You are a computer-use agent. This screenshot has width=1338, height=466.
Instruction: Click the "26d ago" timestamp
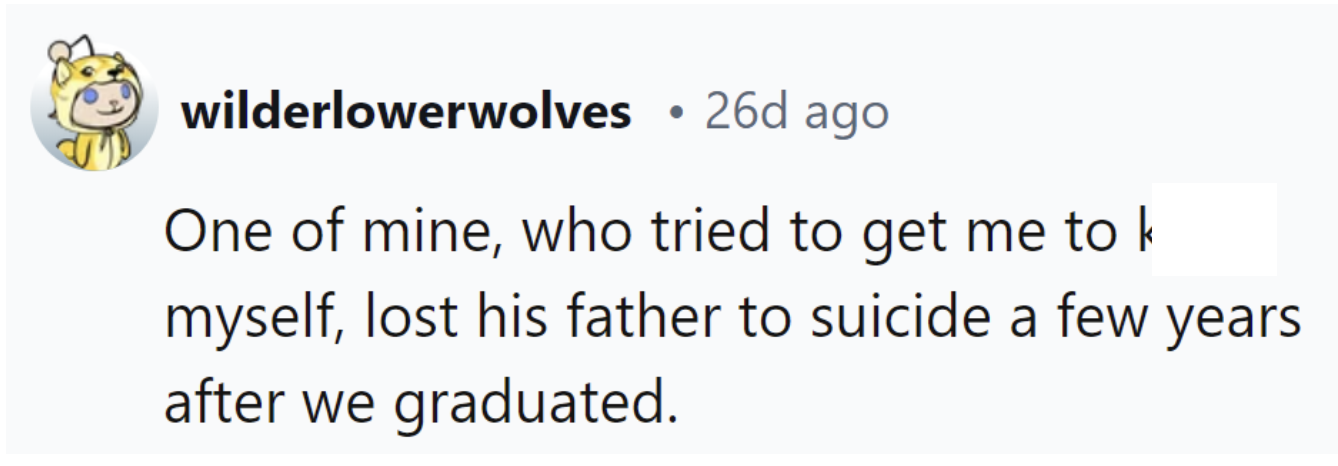point(796,113)
